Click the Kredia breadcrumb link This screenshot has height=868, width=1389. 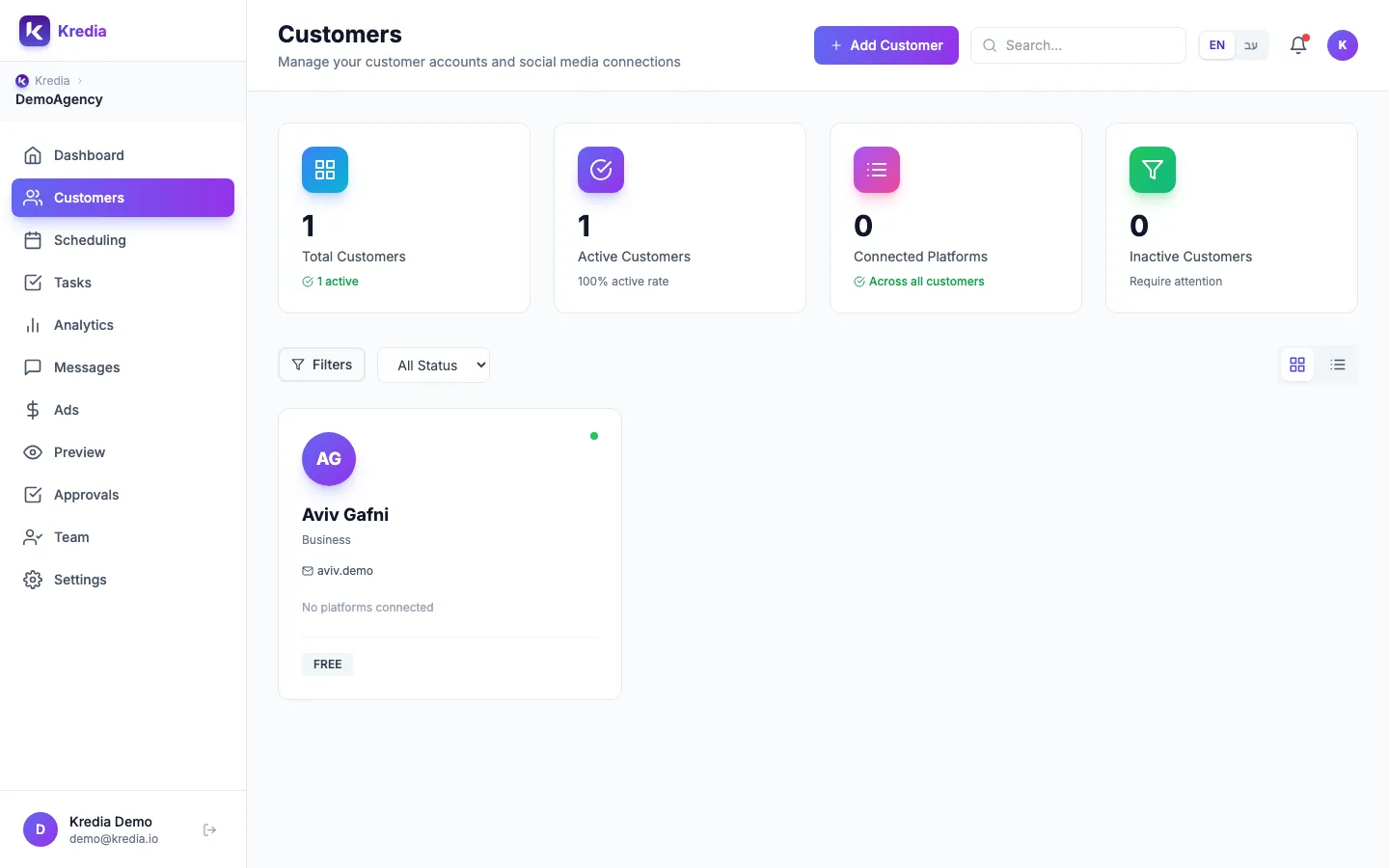52,81
